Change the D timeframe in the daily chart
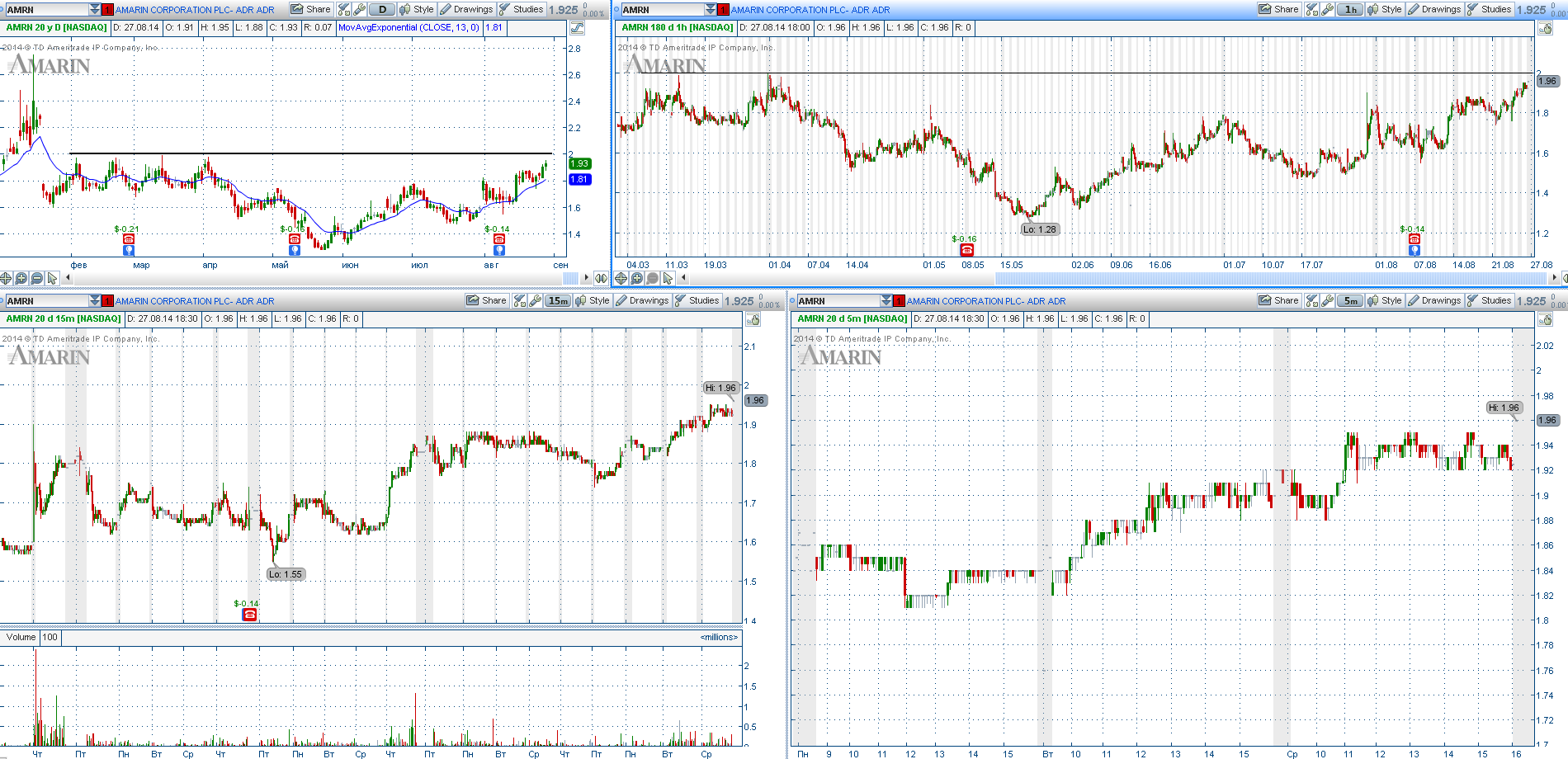 click(381, 9)
